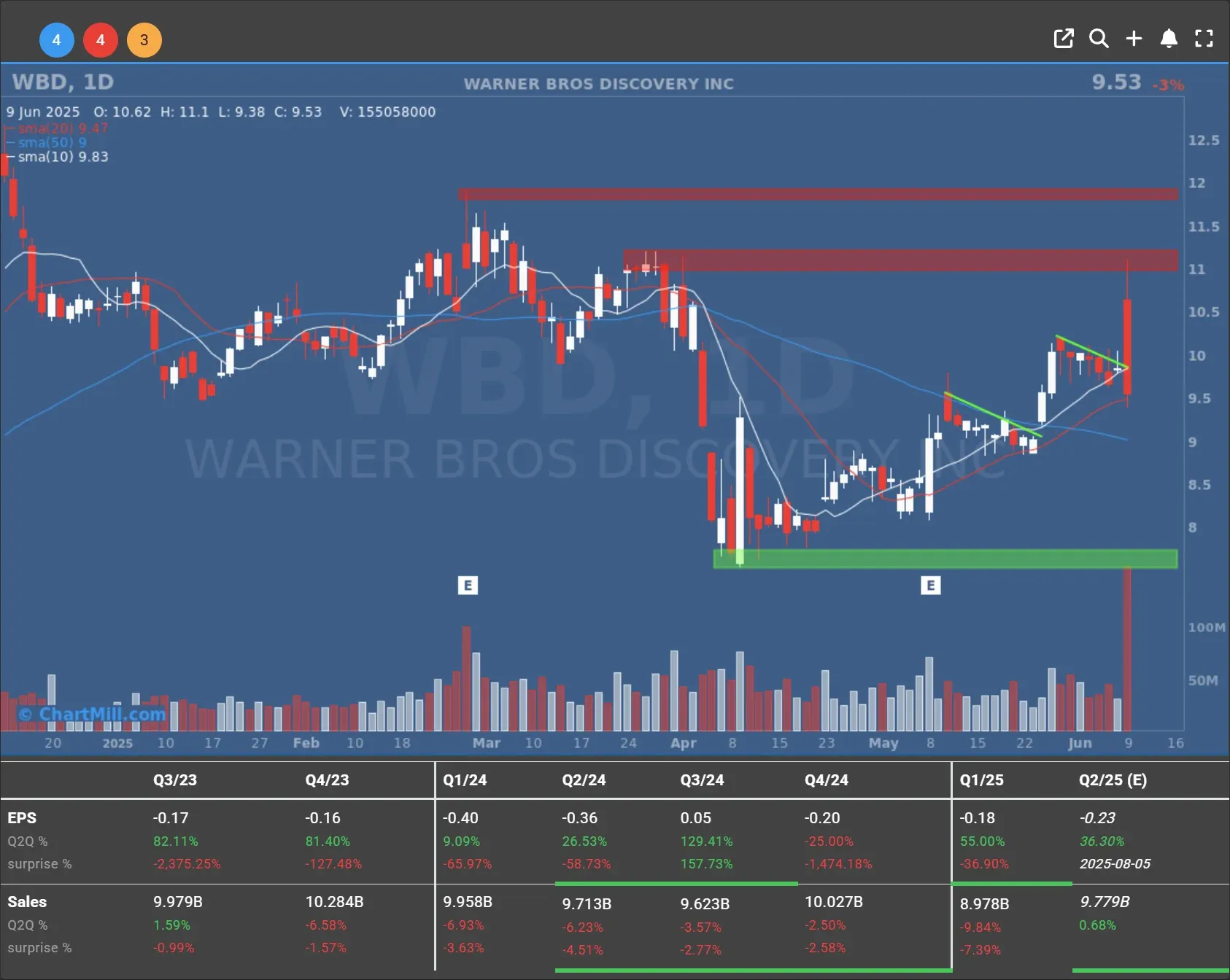Click the 2025-08-05 estimate date
The image size is (1230, 980).
(x=1115, y=864)
